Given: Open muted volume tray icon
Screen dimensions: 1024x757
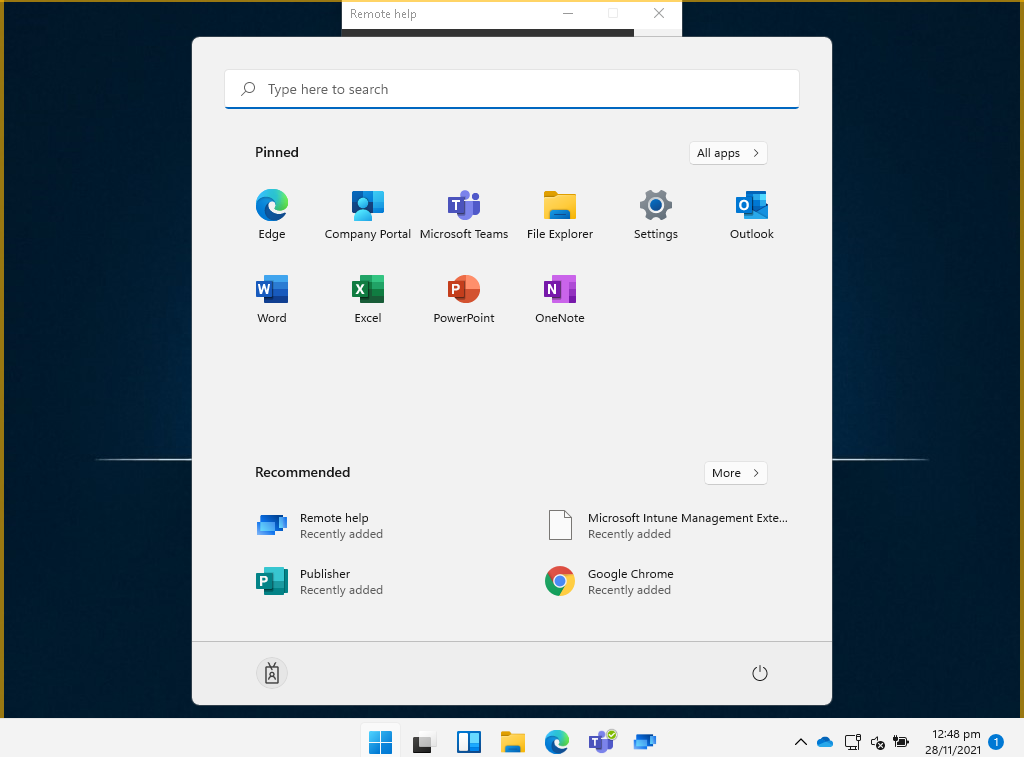Looking at the screenshot, I should (878, 742).
